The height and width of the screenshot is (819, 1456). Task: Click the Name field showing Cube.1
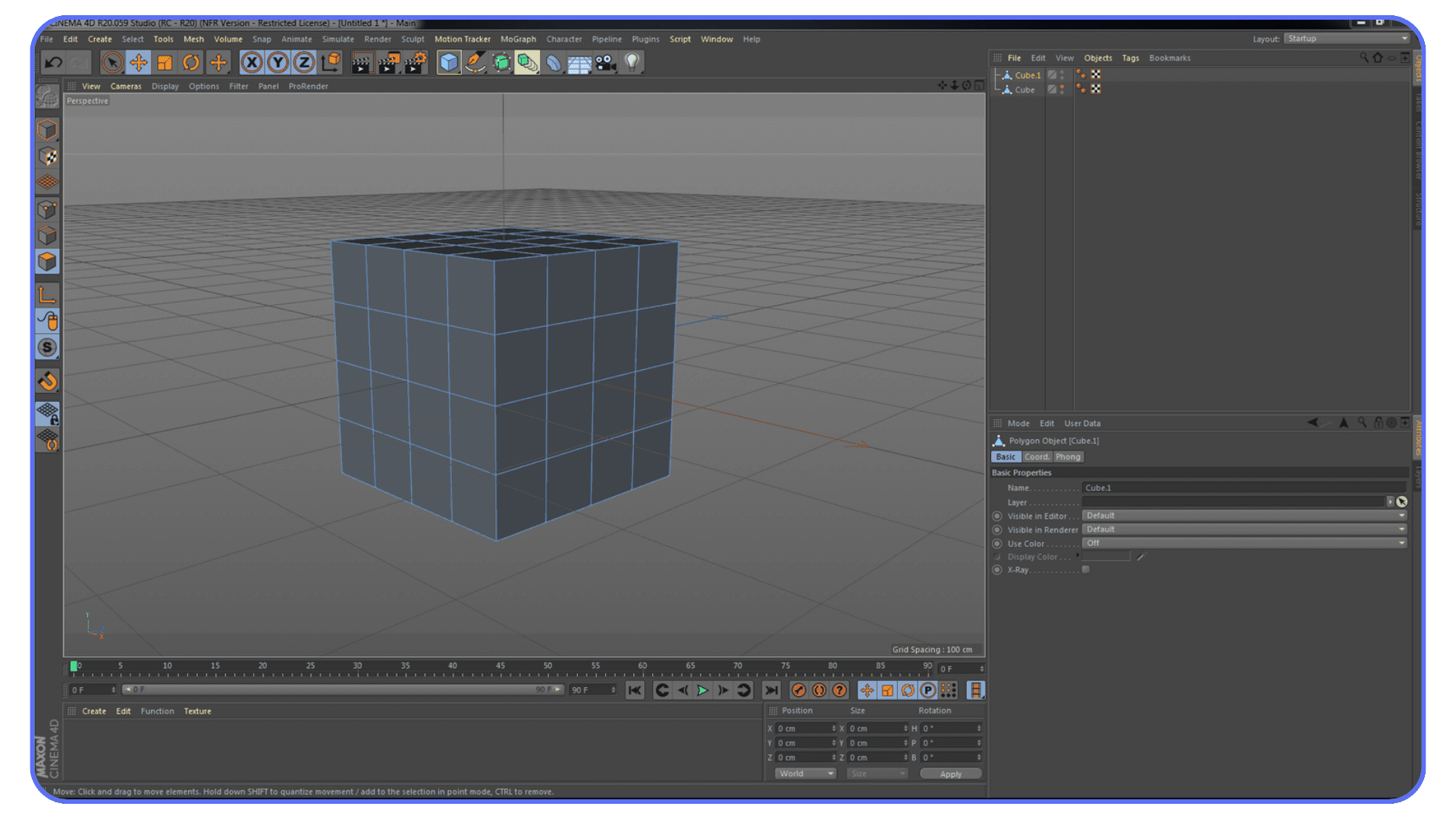(1244, 488)
